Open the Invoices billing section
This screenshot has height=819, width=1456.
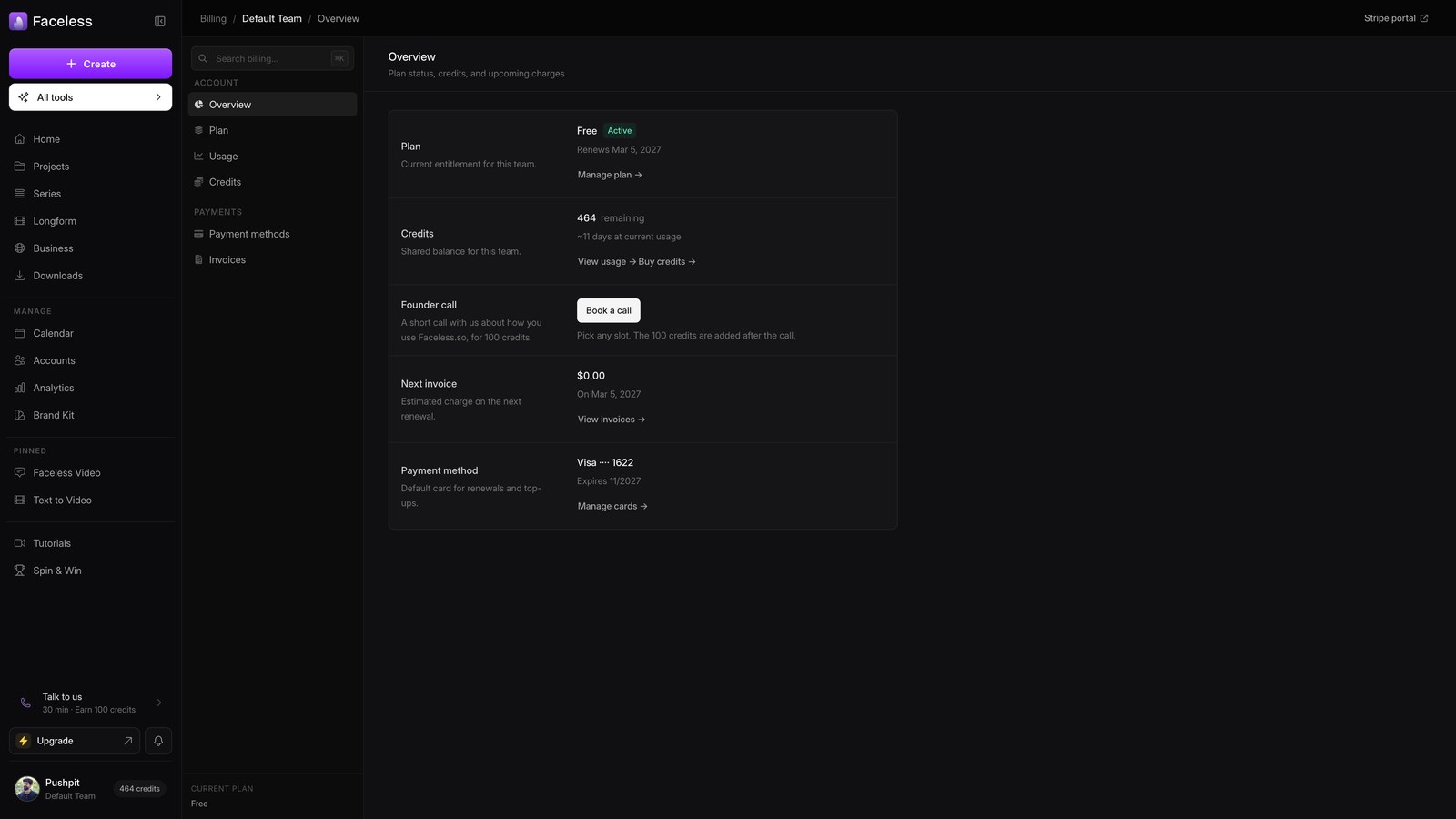pyautogui.click(x=272, y=260)
